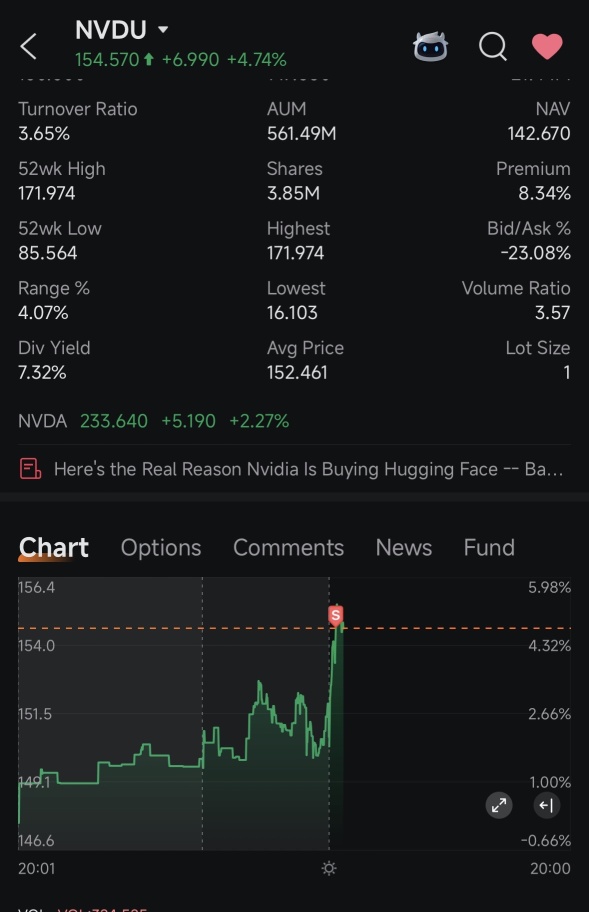
Task: Select the Chart tab
Action: click(x=53, y=547)
